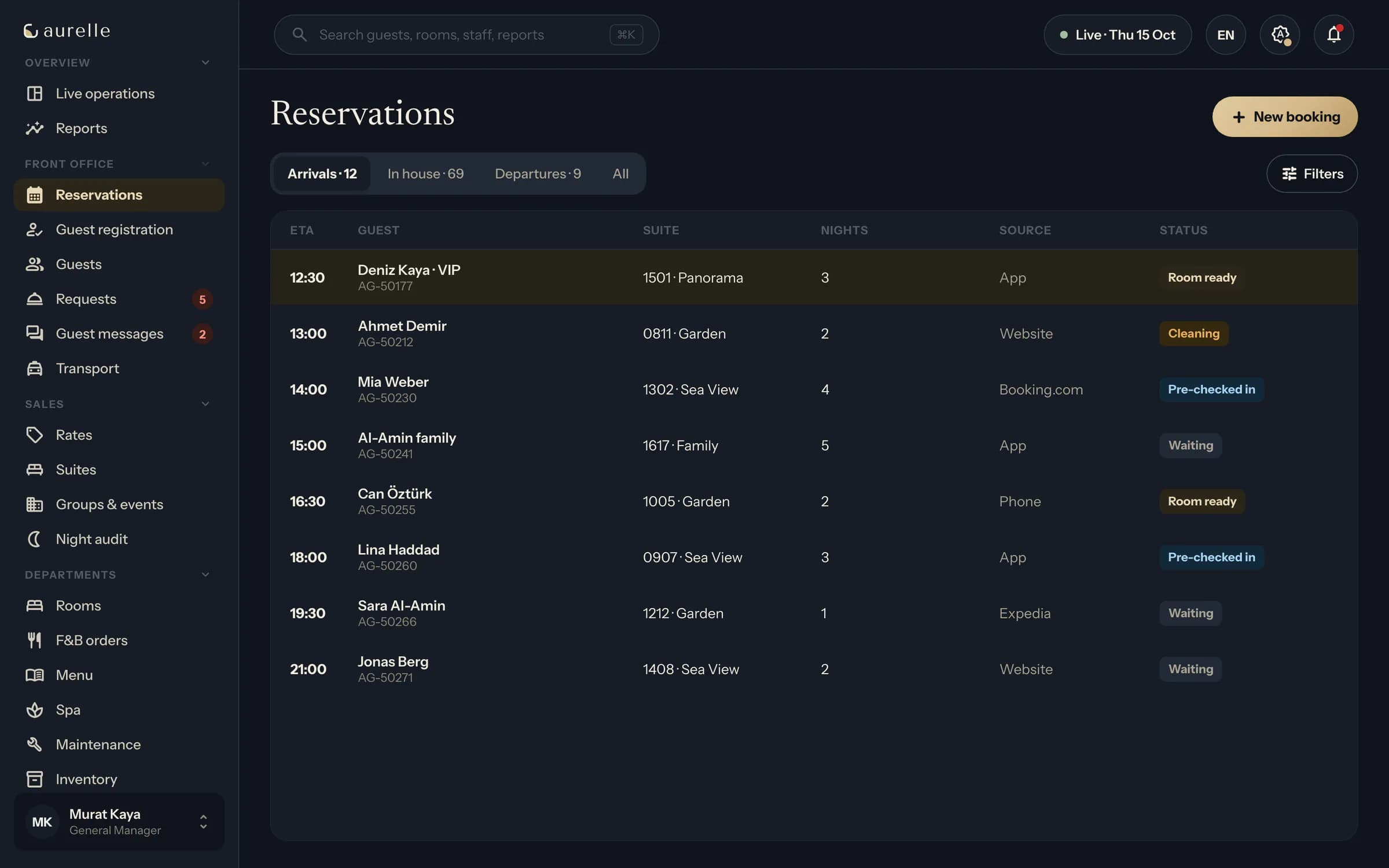Collapse the Departments section
1389x868 pixels.
205,575
